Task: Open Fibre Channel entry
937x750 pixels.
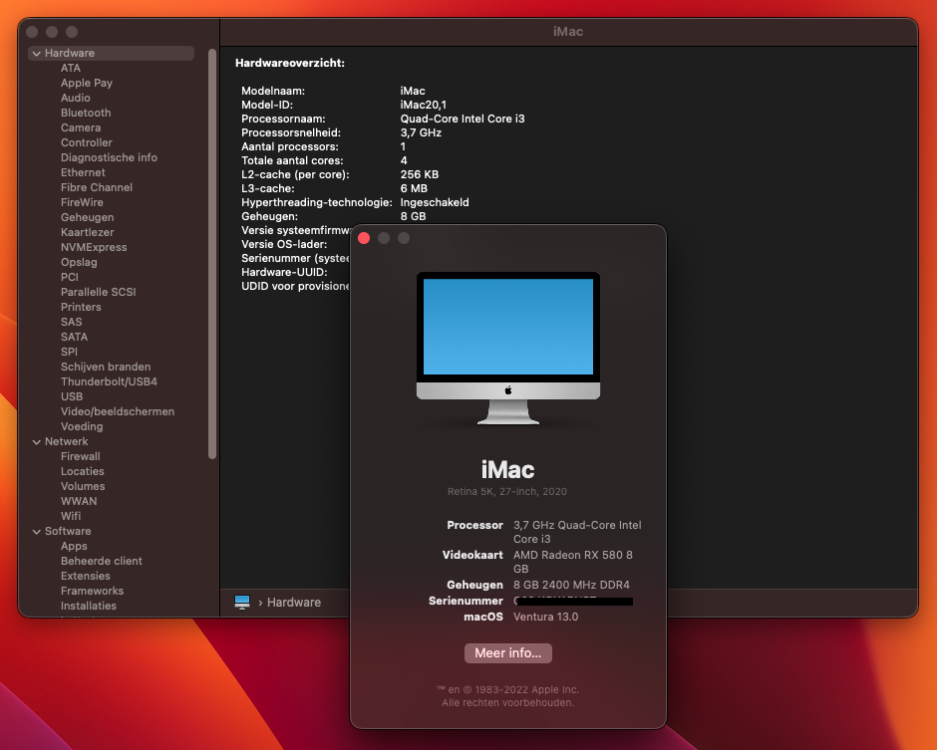Action: [96, 188]
